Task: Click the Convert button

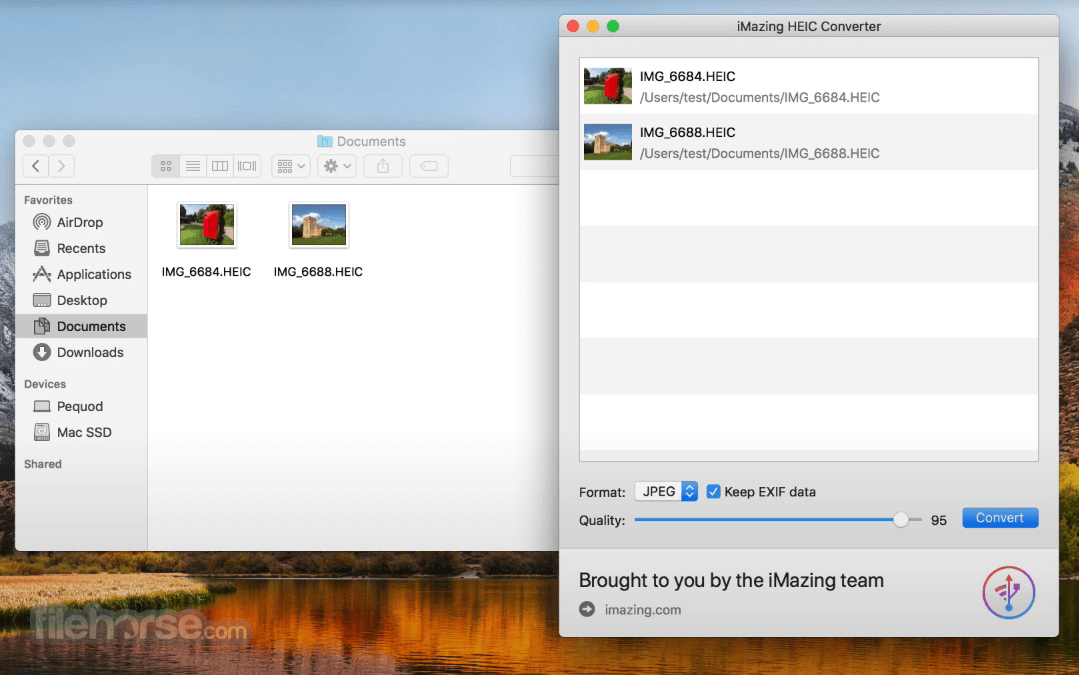Action: pyautogui.click(x=1000, y=517)
